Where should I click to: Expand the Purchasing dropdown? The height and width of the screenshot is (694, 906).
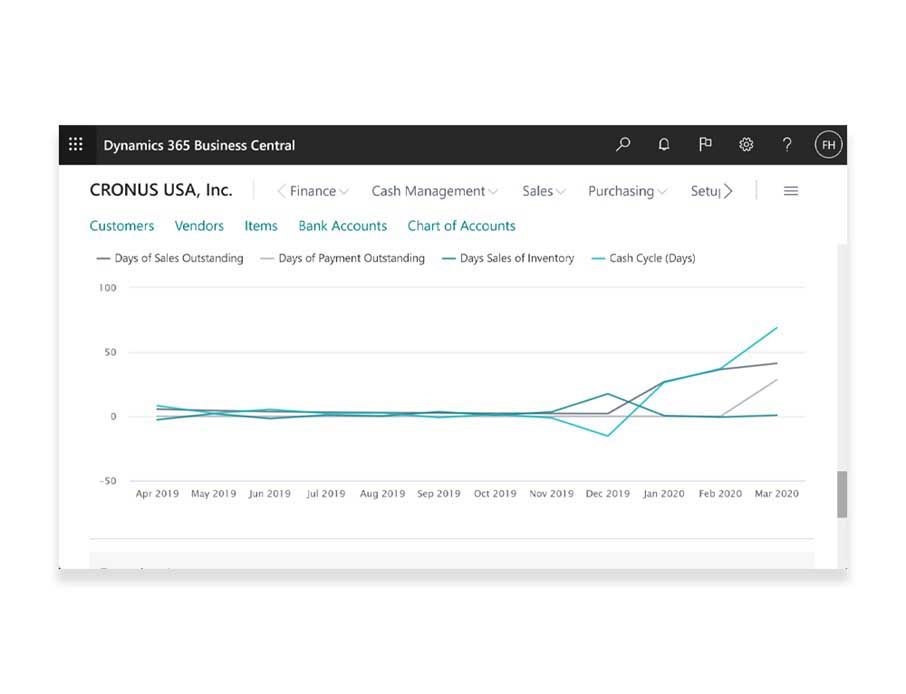pyautogui.click(x=626, y=190)
